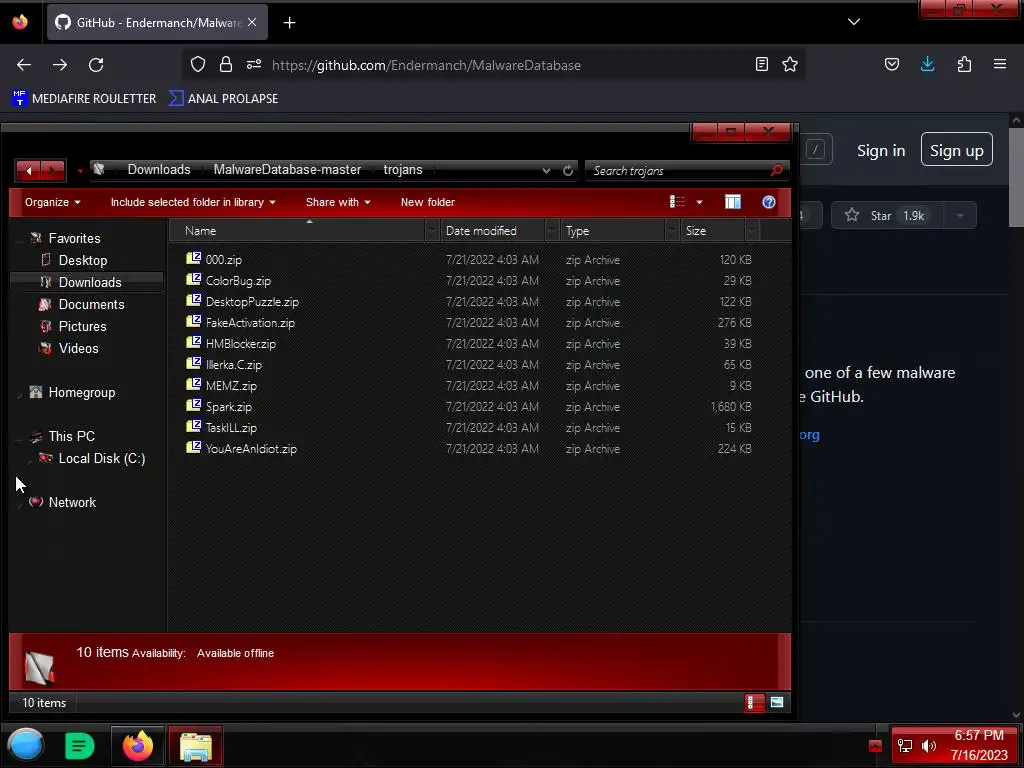Click the Sign up button on GitHub

[957, 150]
